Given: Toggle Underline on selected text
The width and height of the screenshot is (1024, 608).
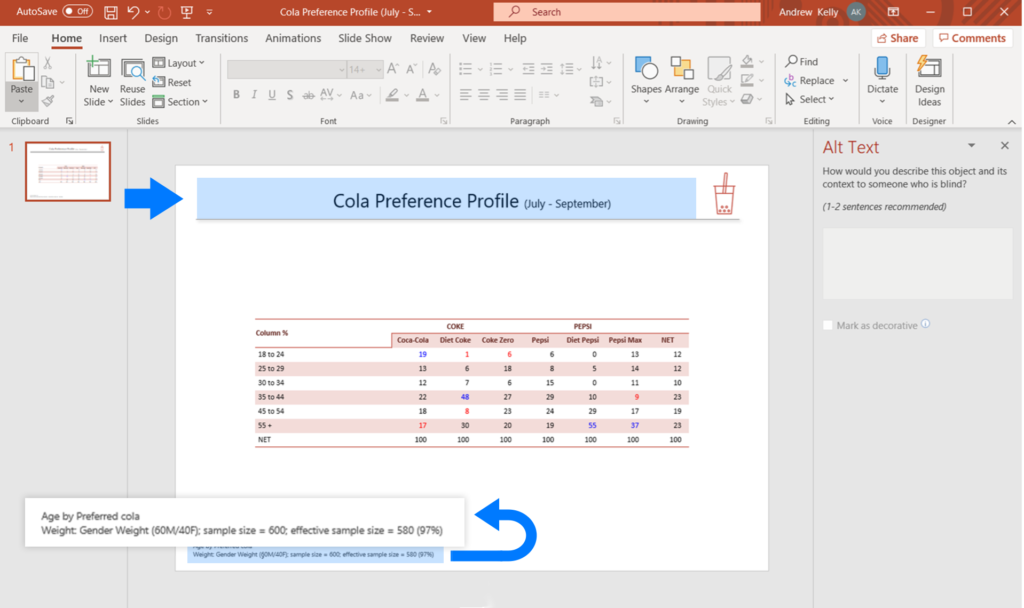Looking at the screenshot, I should 272,94.
